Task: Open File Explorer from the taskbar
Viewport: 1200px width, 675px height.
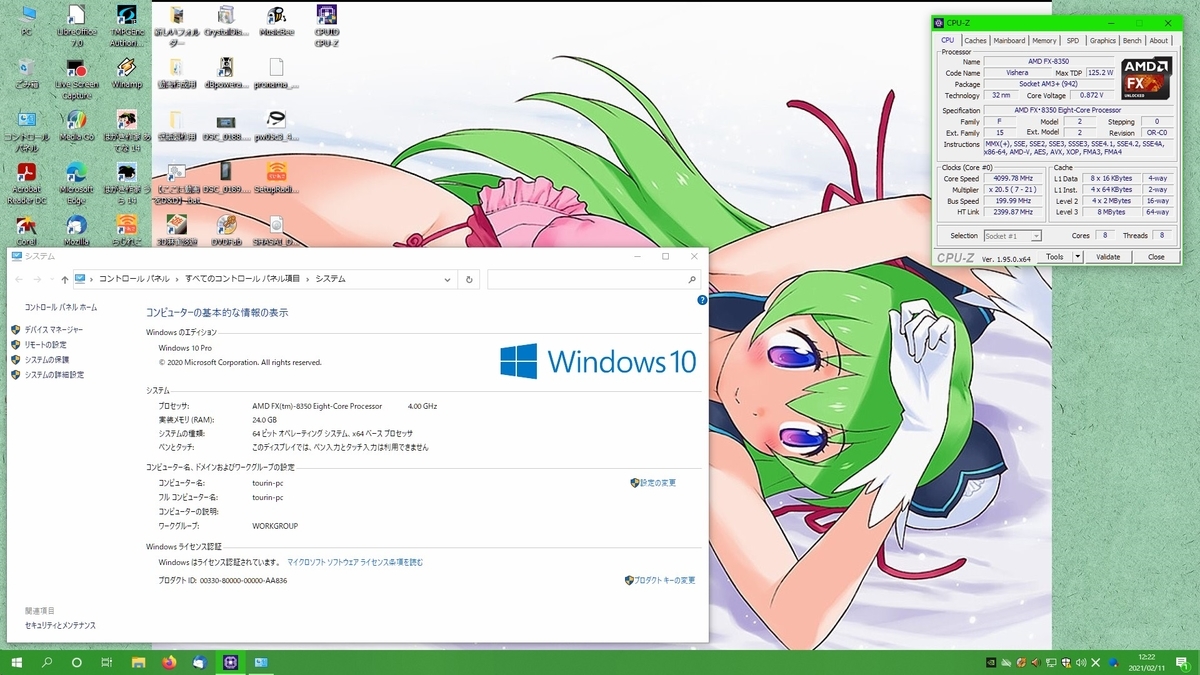Action: click(138, 663)
